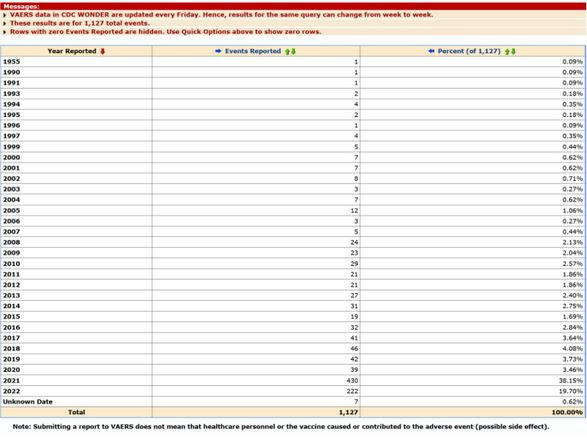Select the 2001 year row label
Viewport: 587px width, 443px height.
point(12,168)
